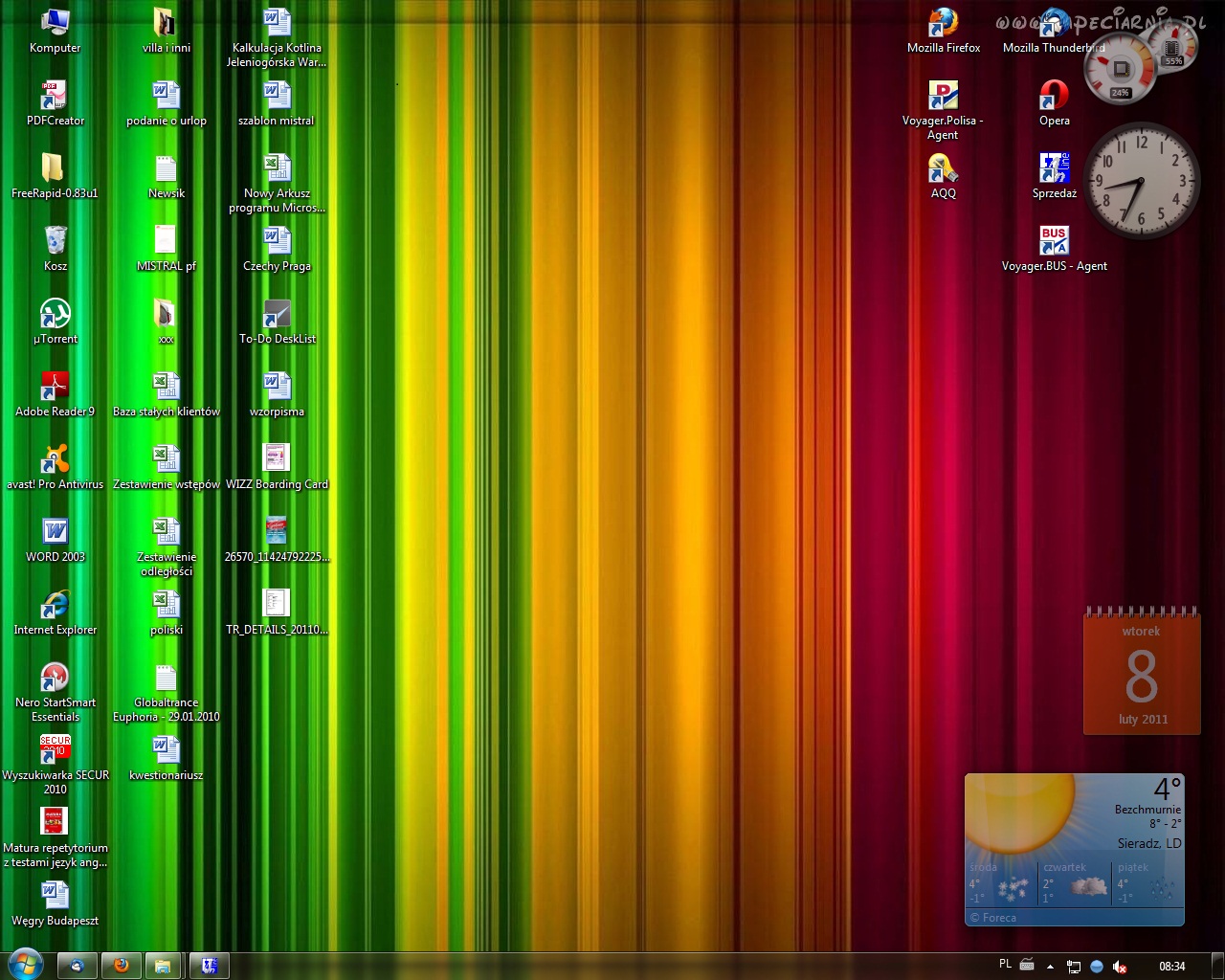
Task: Select the Voyager.BUS - Agent icon
Action: coord(1054,242)
